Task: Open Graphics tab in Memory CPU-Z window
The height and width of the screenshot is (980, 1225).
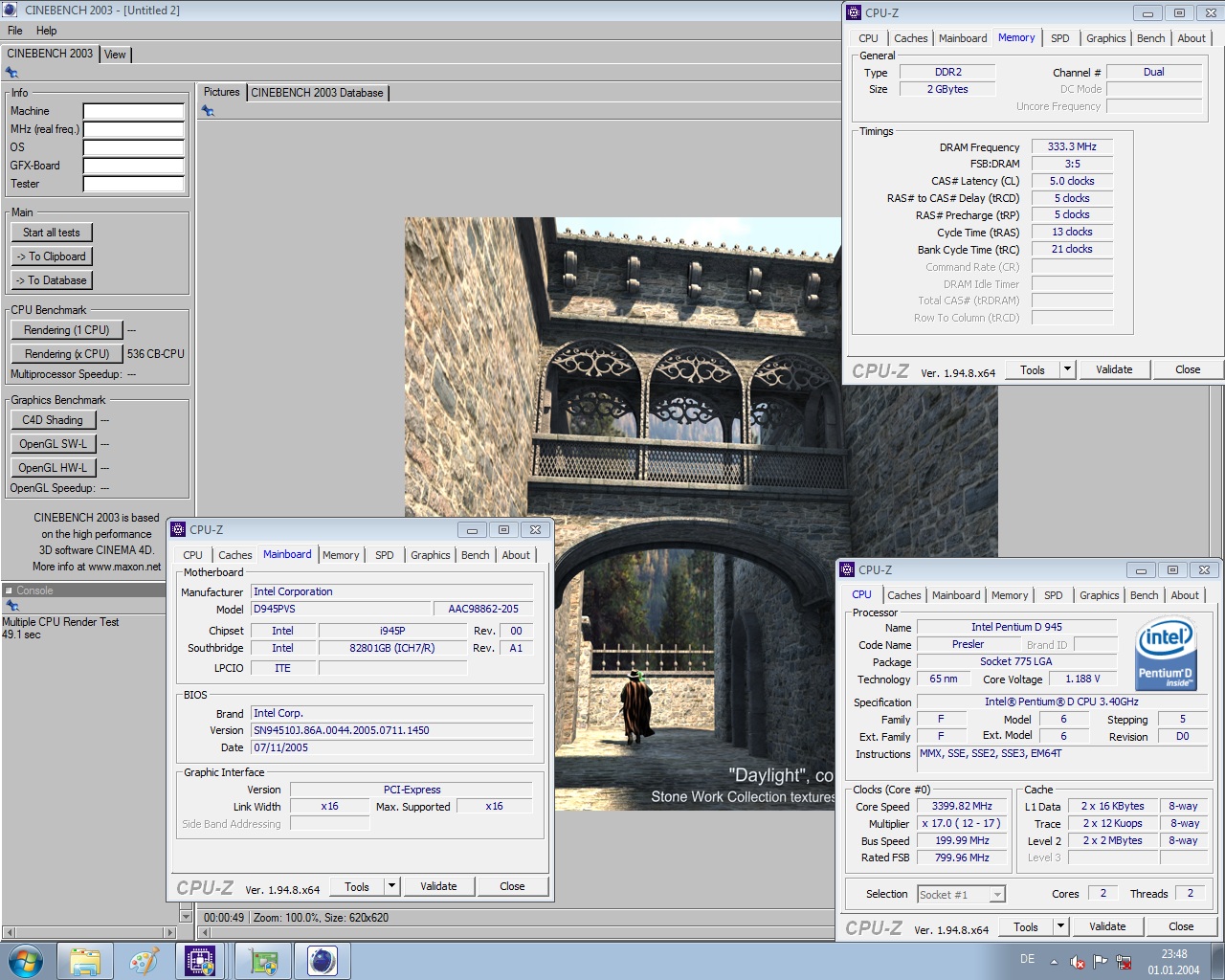Action: [x=1105, y=38]
